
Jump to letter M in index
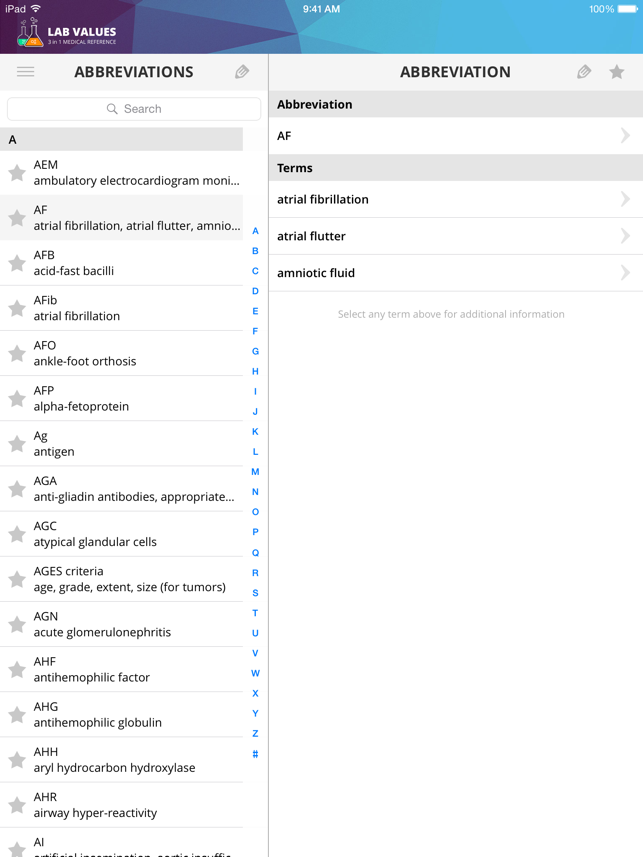[255, 472]
